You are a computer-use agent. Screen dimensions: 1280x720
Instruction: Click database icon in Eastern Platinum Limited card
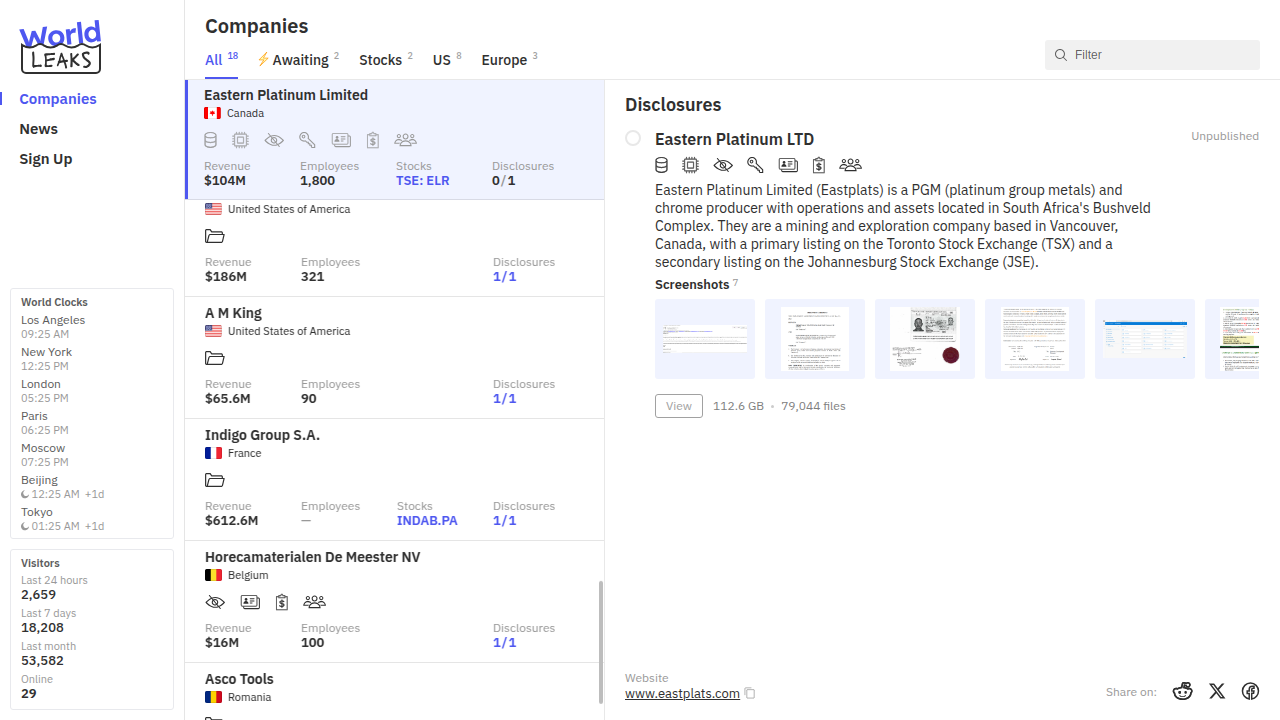tap(211, 140)
